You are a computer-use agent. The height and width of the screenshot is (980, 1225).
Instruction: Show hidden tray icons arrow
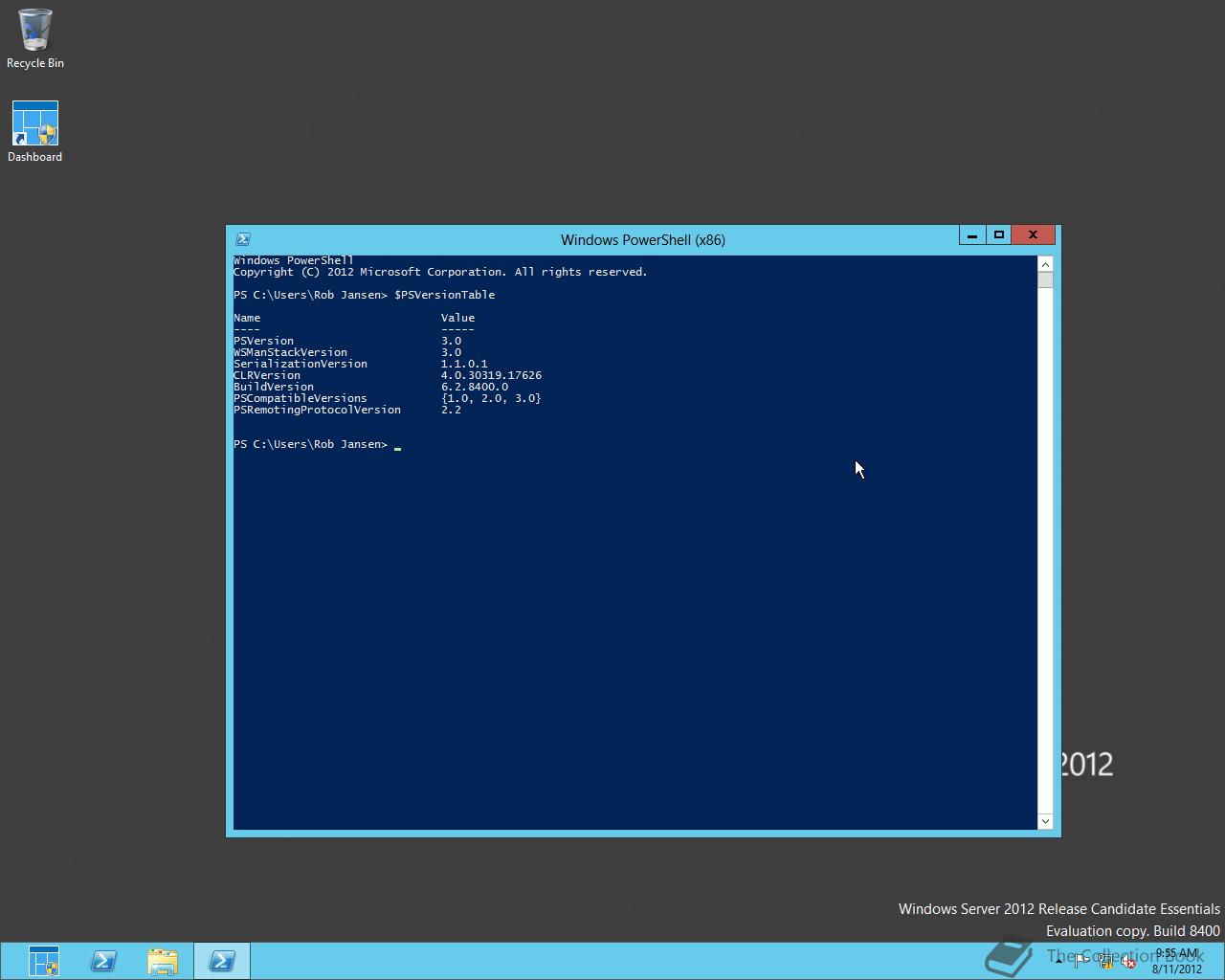(x=1058, y=961)
